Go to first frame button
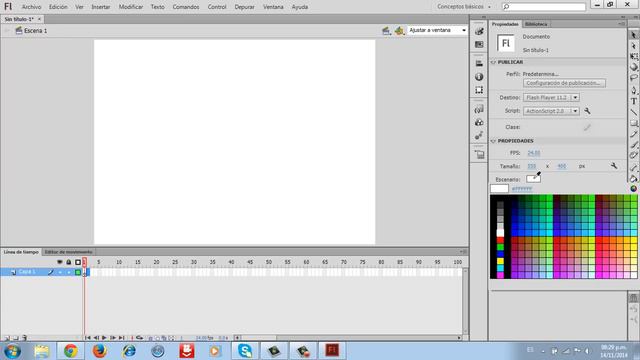 tap(87, 338)
